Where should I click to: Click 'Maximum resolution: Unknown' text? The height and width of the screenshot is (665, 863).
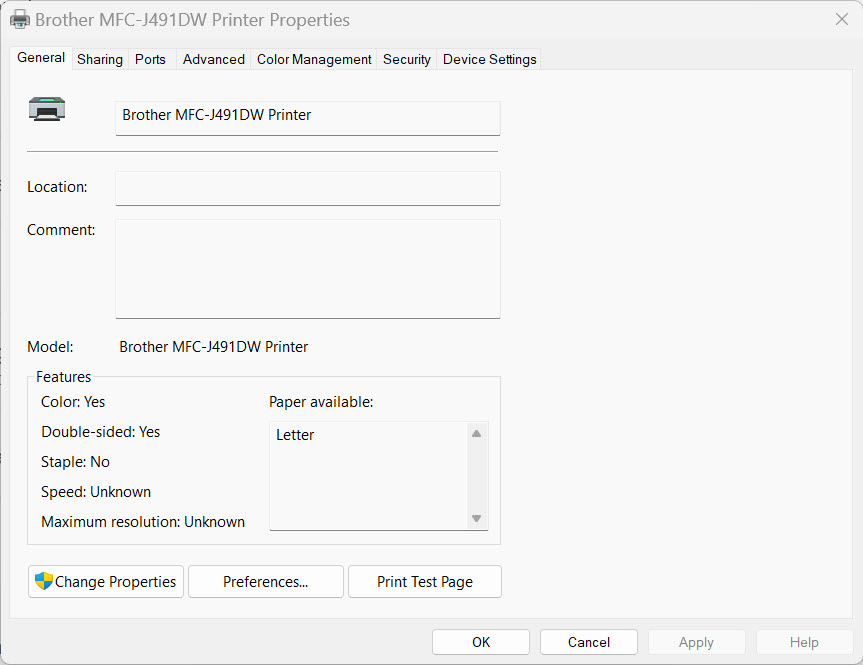tap(143, 522)
